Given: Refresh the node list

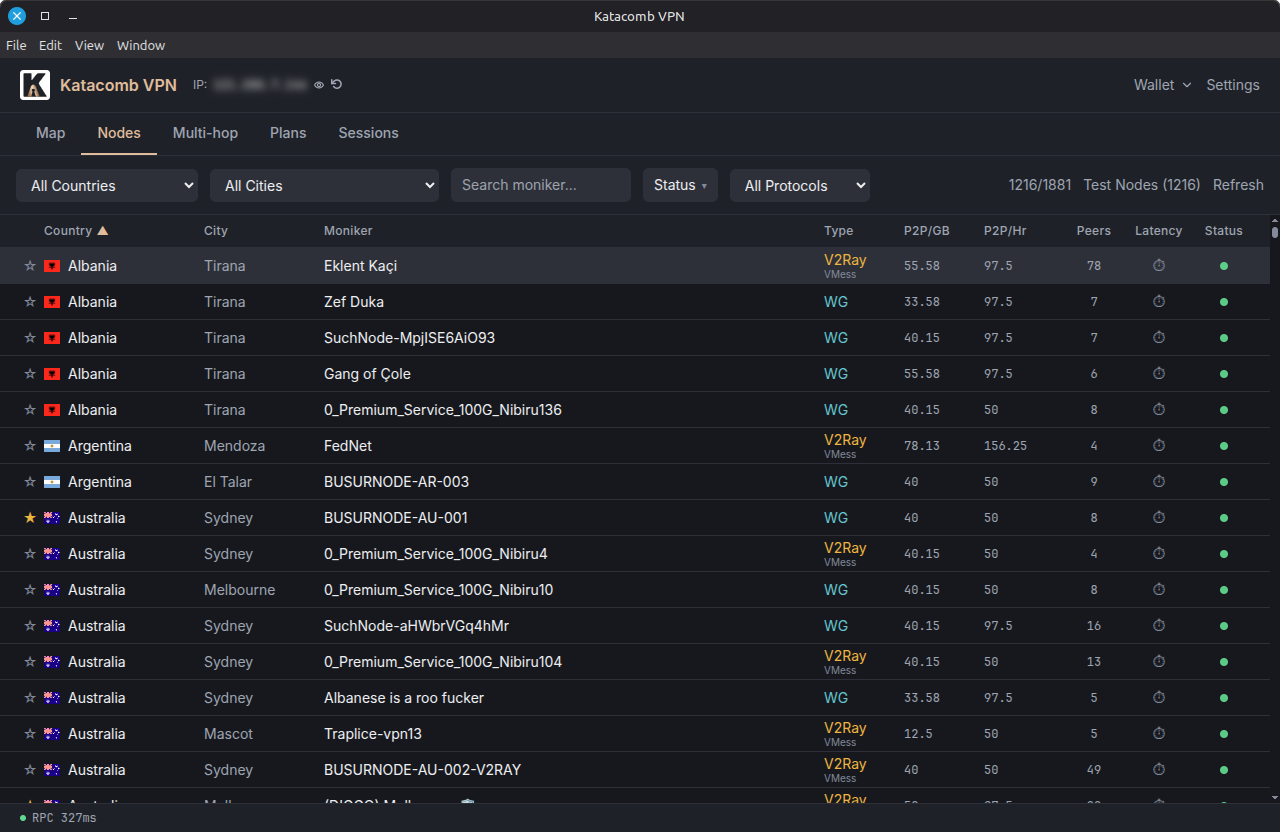Looking at the screenshot, I should [1238, 185].
